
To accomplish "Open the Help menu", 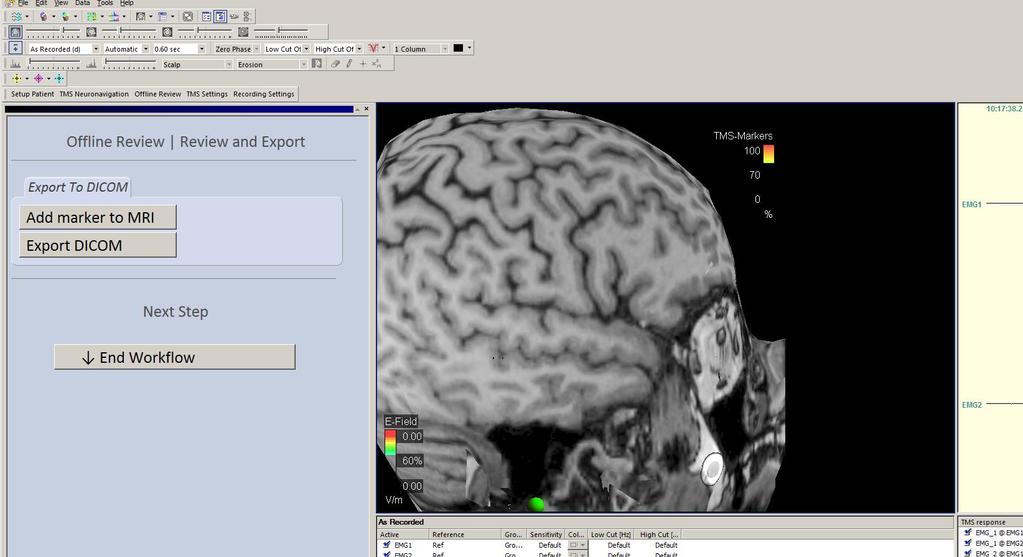I will click(x=127, y=3).
